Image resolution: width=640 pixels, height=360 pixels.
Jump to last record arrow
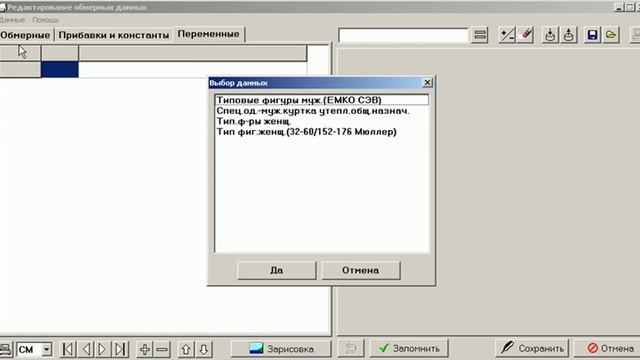coord(120,349)
